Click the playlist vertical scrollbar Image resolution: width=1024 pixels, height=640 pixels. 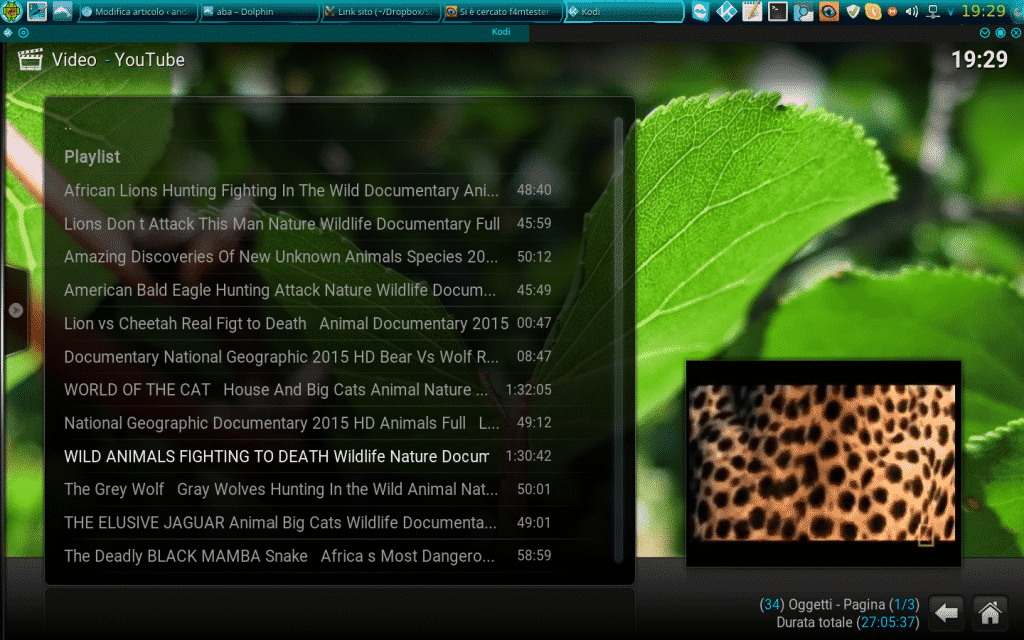click(618, 340)
